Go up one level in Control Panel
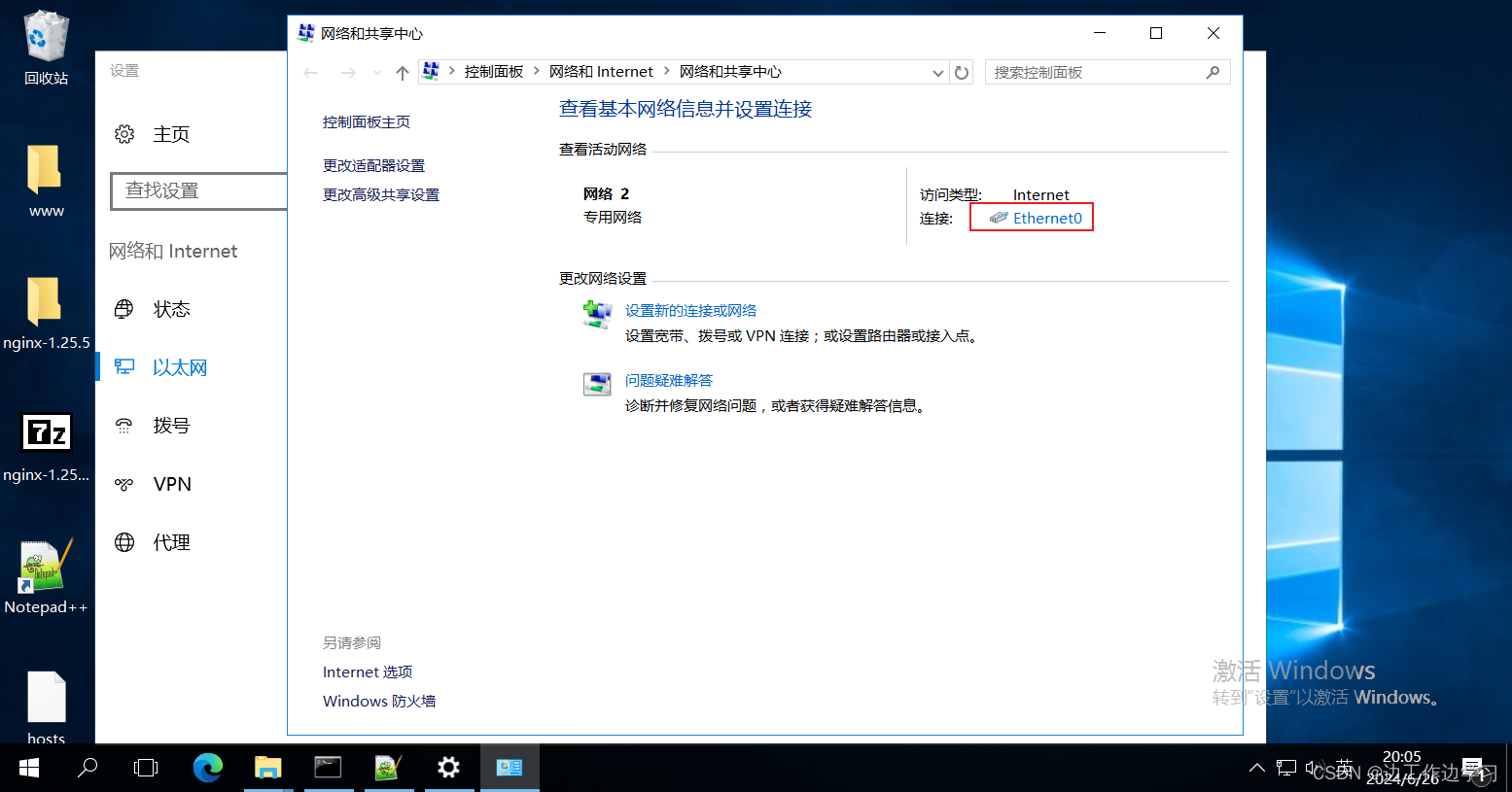The width and height of the screenshot is (1512, 792). 403,72
